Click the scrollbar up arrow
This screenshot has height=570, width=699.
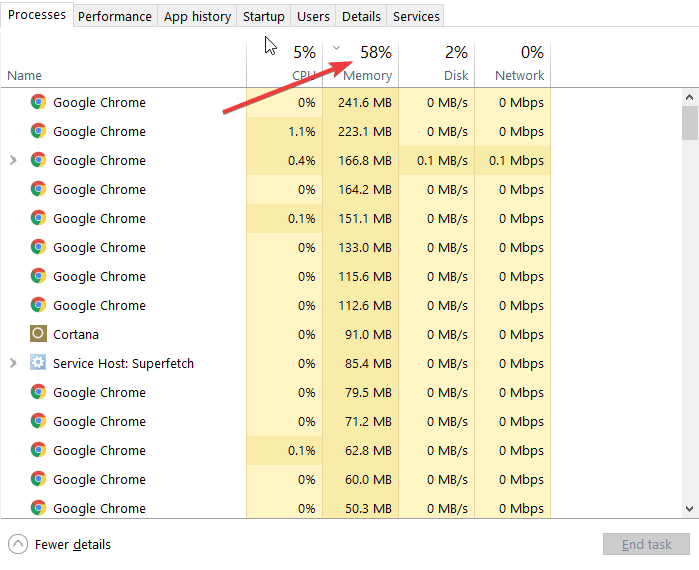pos(689,97)
